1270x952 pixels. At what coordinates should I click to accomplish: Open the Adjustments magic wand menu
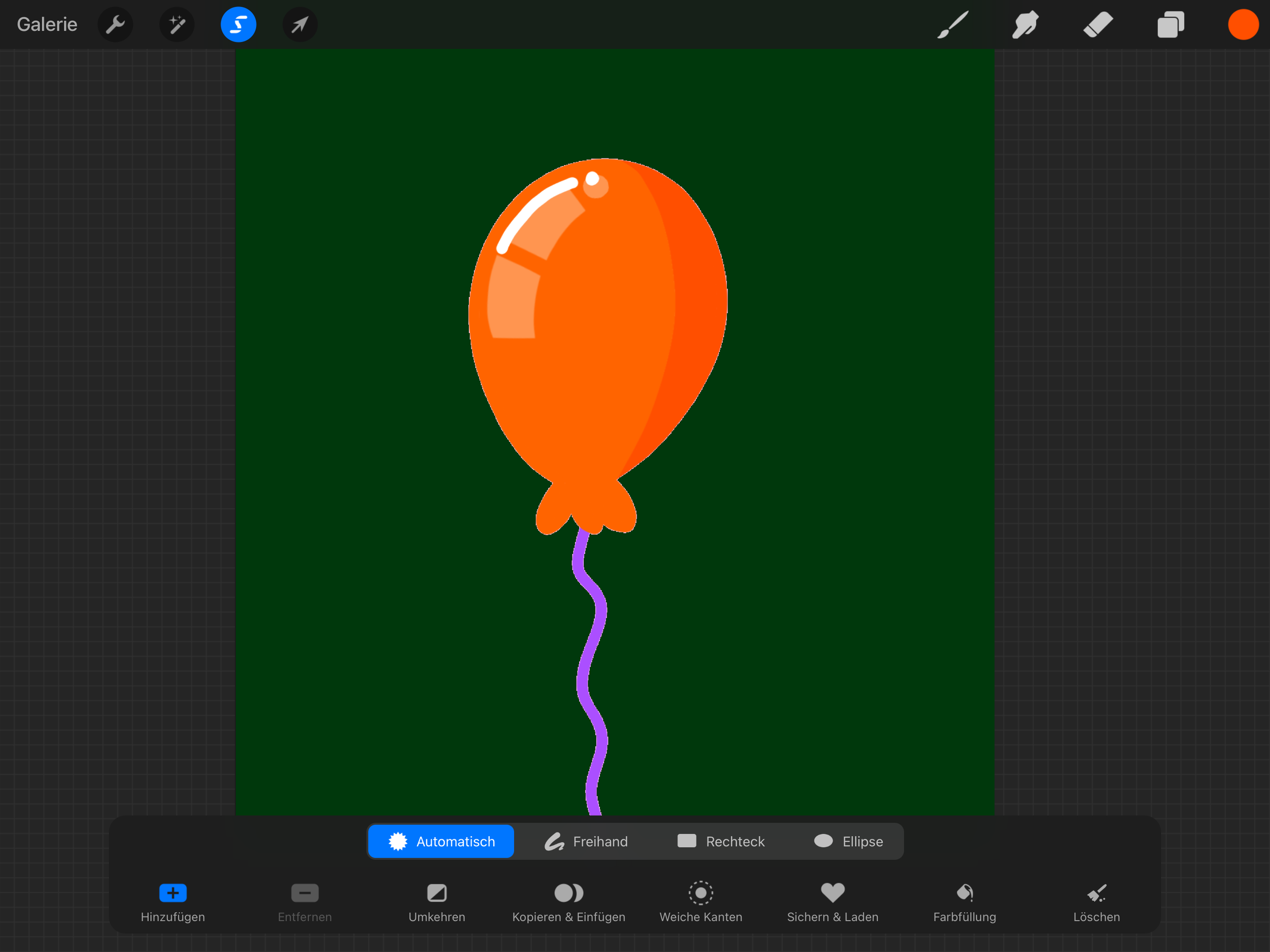[x=177, y=25]
